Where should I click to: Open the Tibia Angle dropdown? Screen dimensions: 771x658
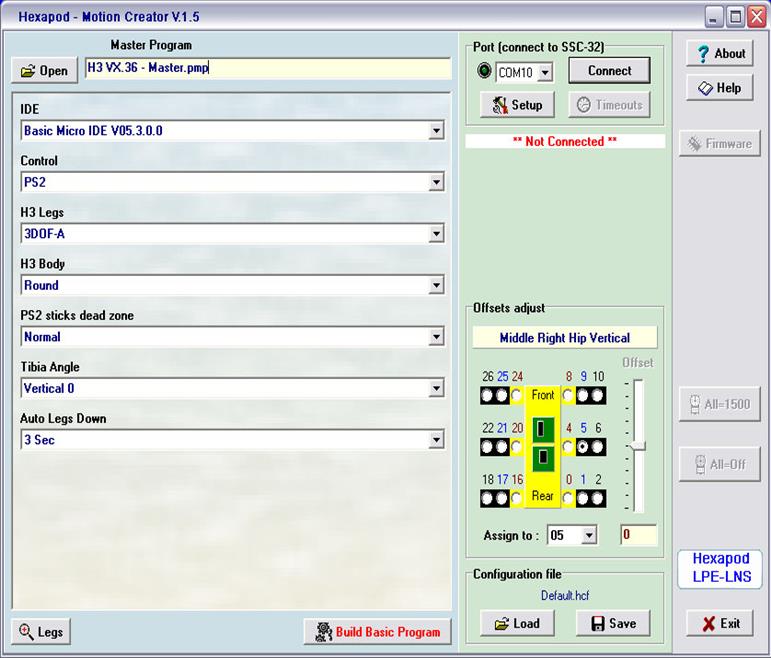pos(436,389)
